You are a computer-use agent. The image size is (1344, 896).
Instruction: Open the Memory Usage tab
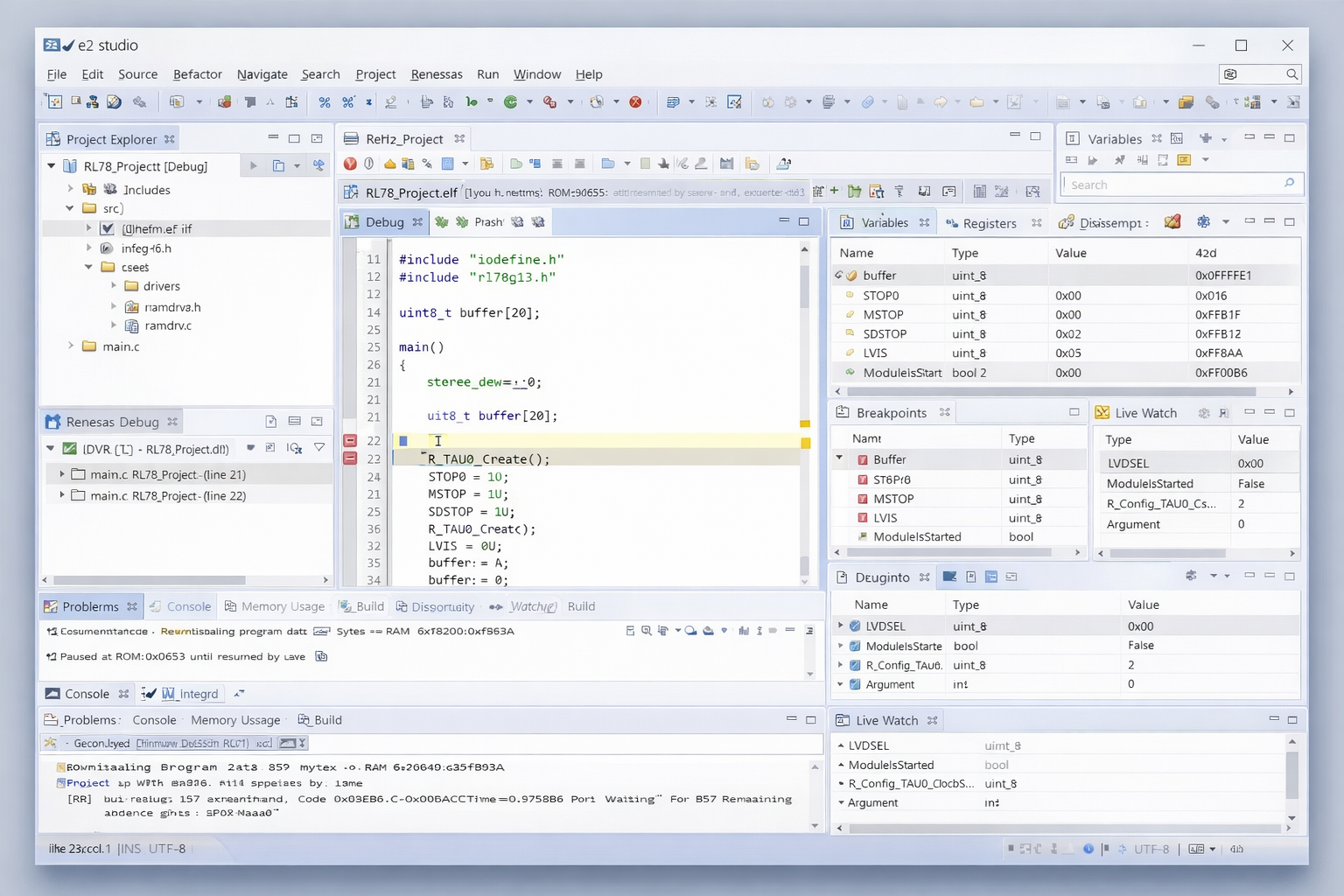click(x=282, y=606)
